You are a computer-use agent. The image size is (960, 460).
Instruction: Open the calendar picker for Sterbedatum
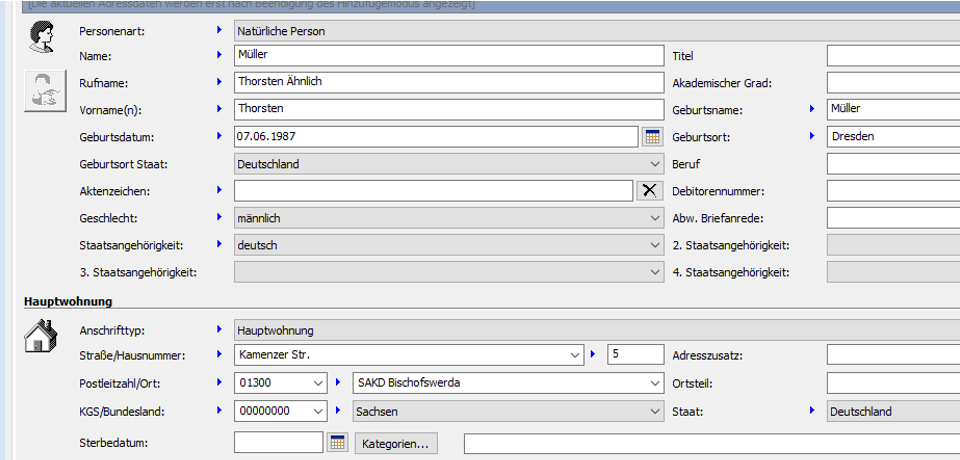[337, 443]
